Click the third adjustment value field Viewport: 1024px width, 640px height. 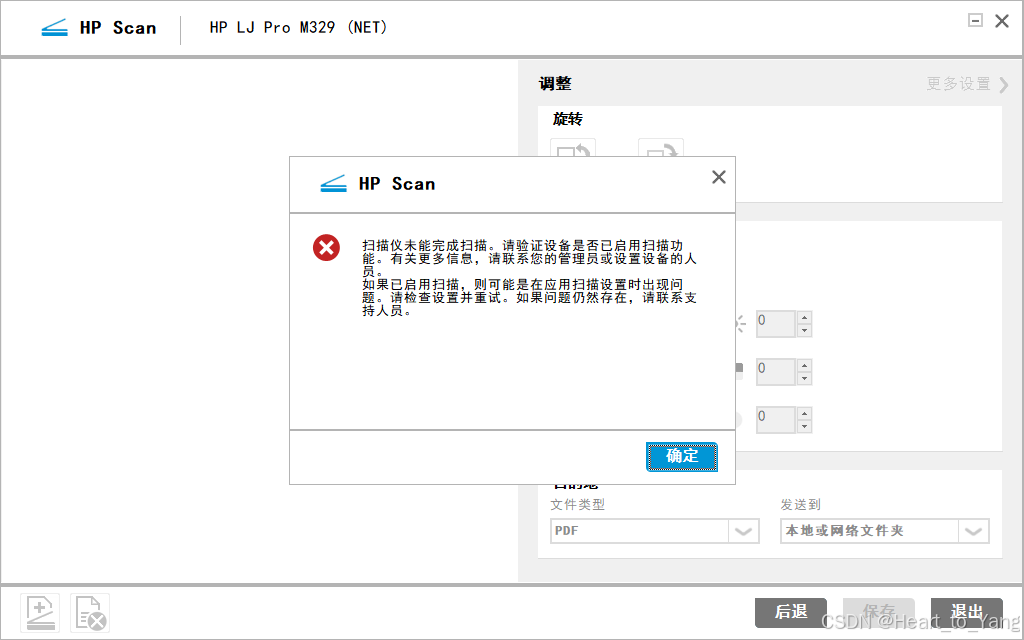pos(775,419)
